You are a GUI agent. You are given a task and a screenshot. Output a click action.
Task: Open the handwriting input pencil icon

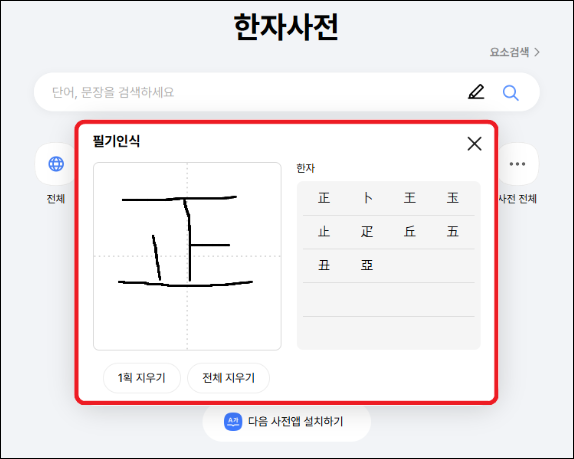pyautogui.click(x=476, y=92)
